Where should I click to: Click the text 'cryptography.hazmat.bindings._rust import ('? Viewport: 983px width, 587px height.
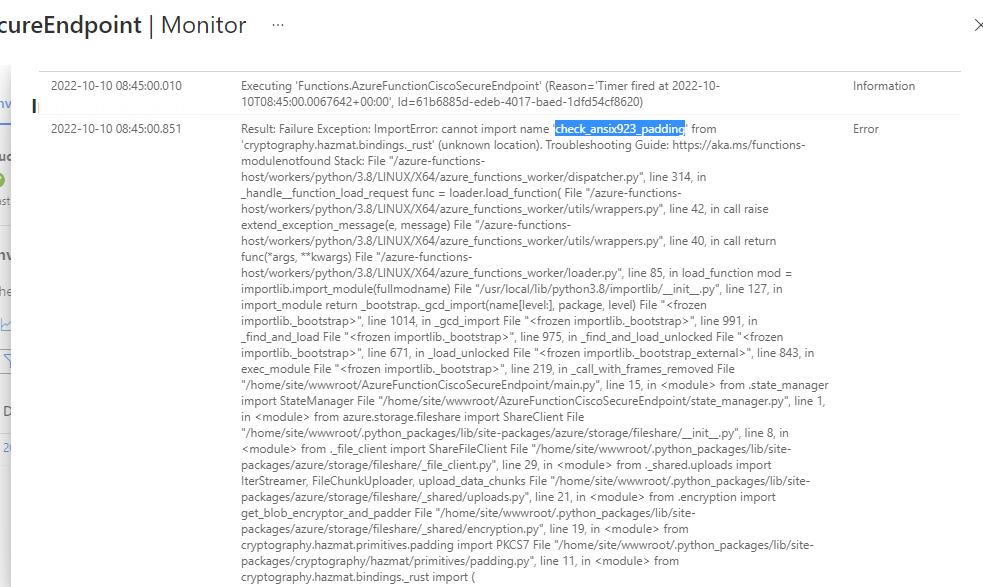coord(358,577)
